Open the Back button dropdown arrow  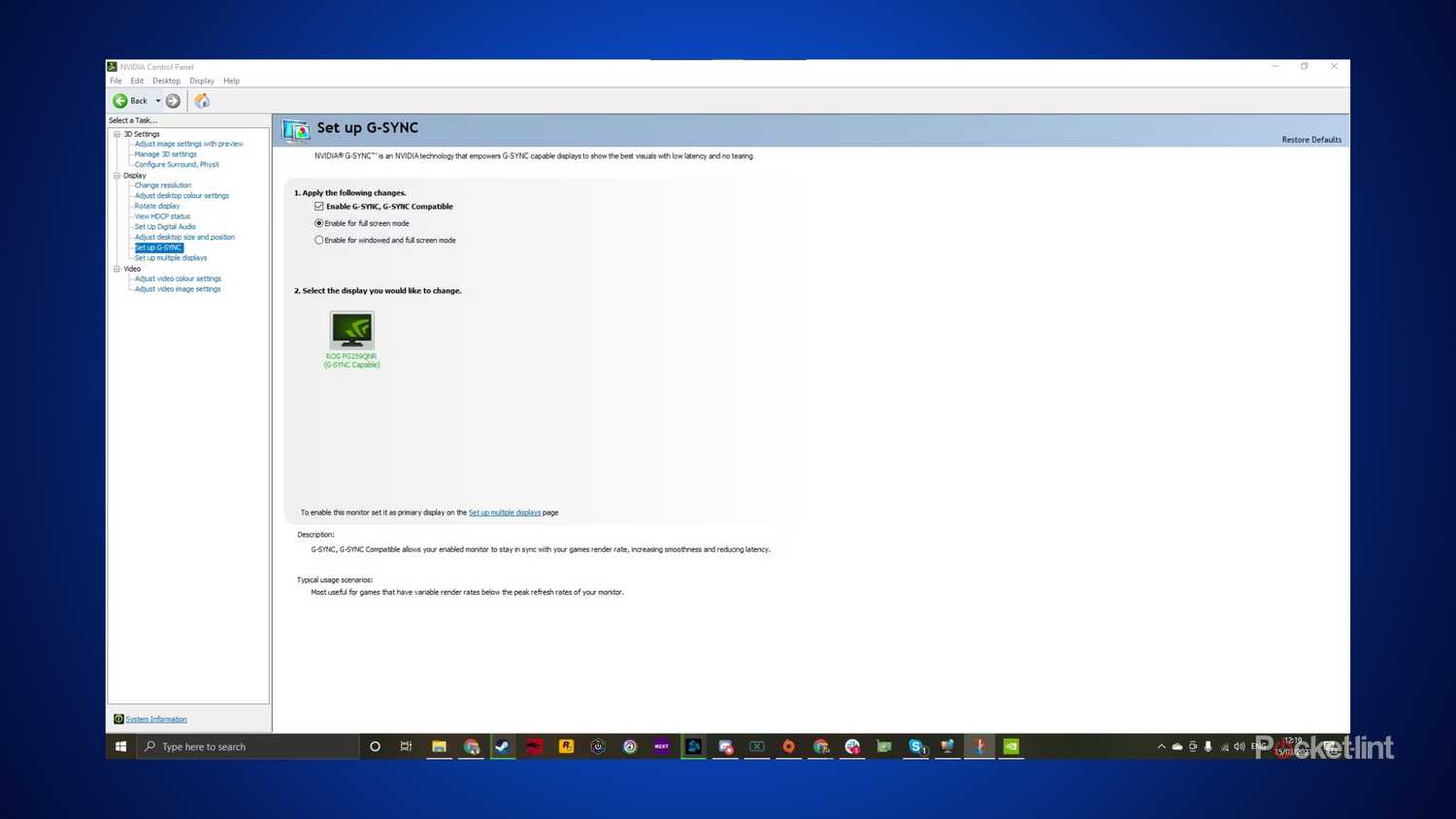coord(157,100)
